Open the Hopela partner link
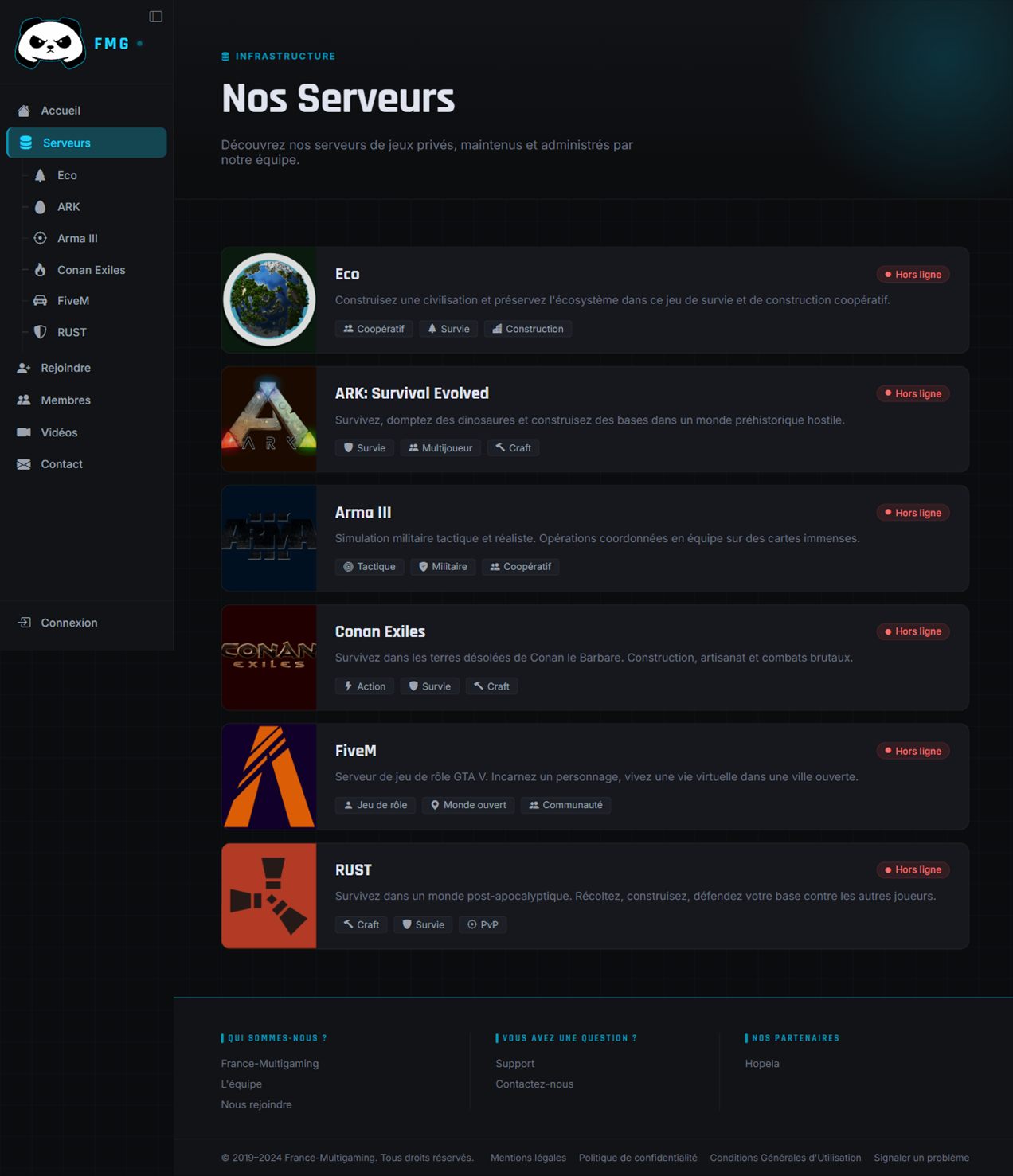 pyautogui.click(x=762, y=1064)
